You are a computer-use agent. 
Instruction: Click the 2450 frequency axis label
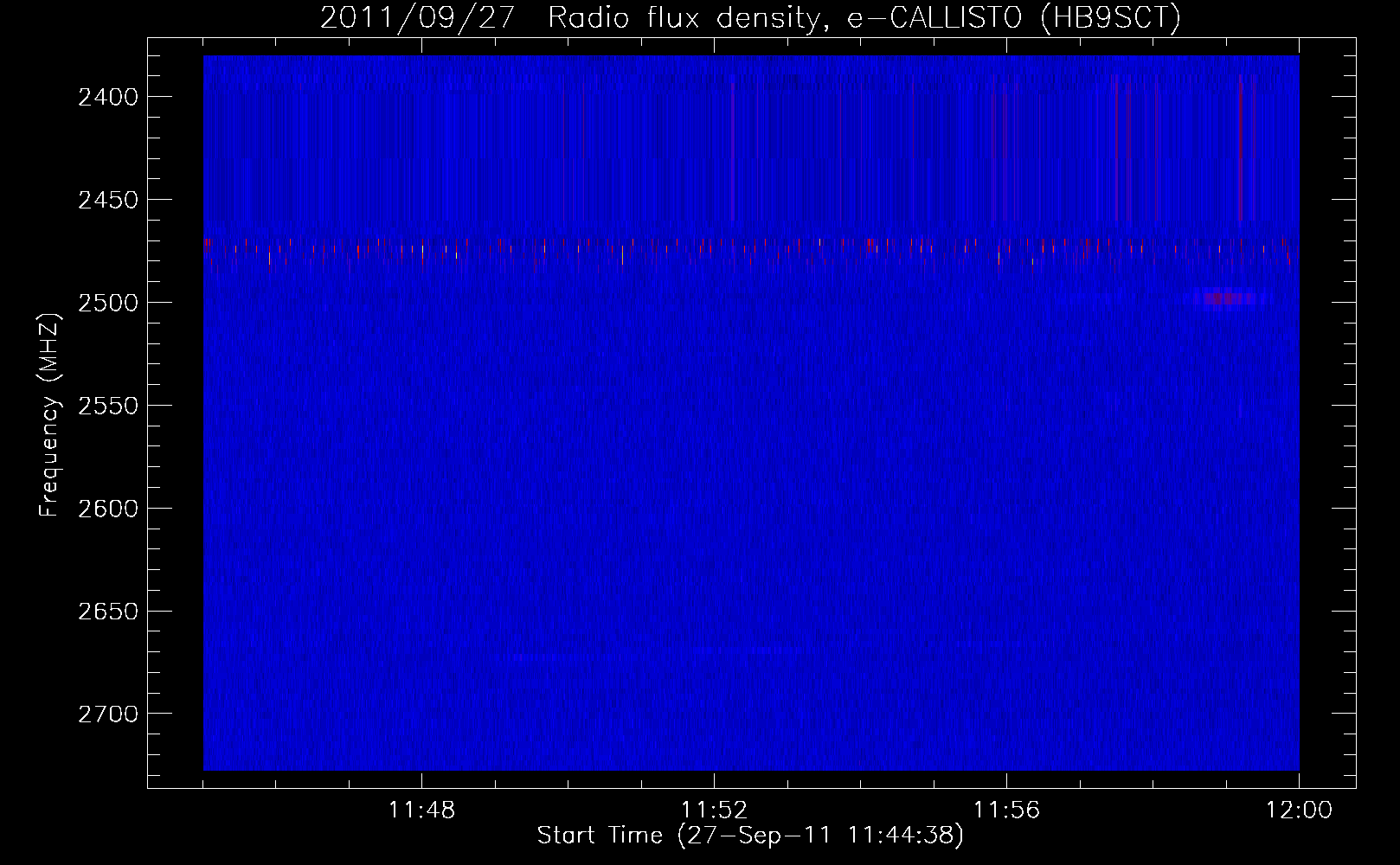[x=108, y=200]
